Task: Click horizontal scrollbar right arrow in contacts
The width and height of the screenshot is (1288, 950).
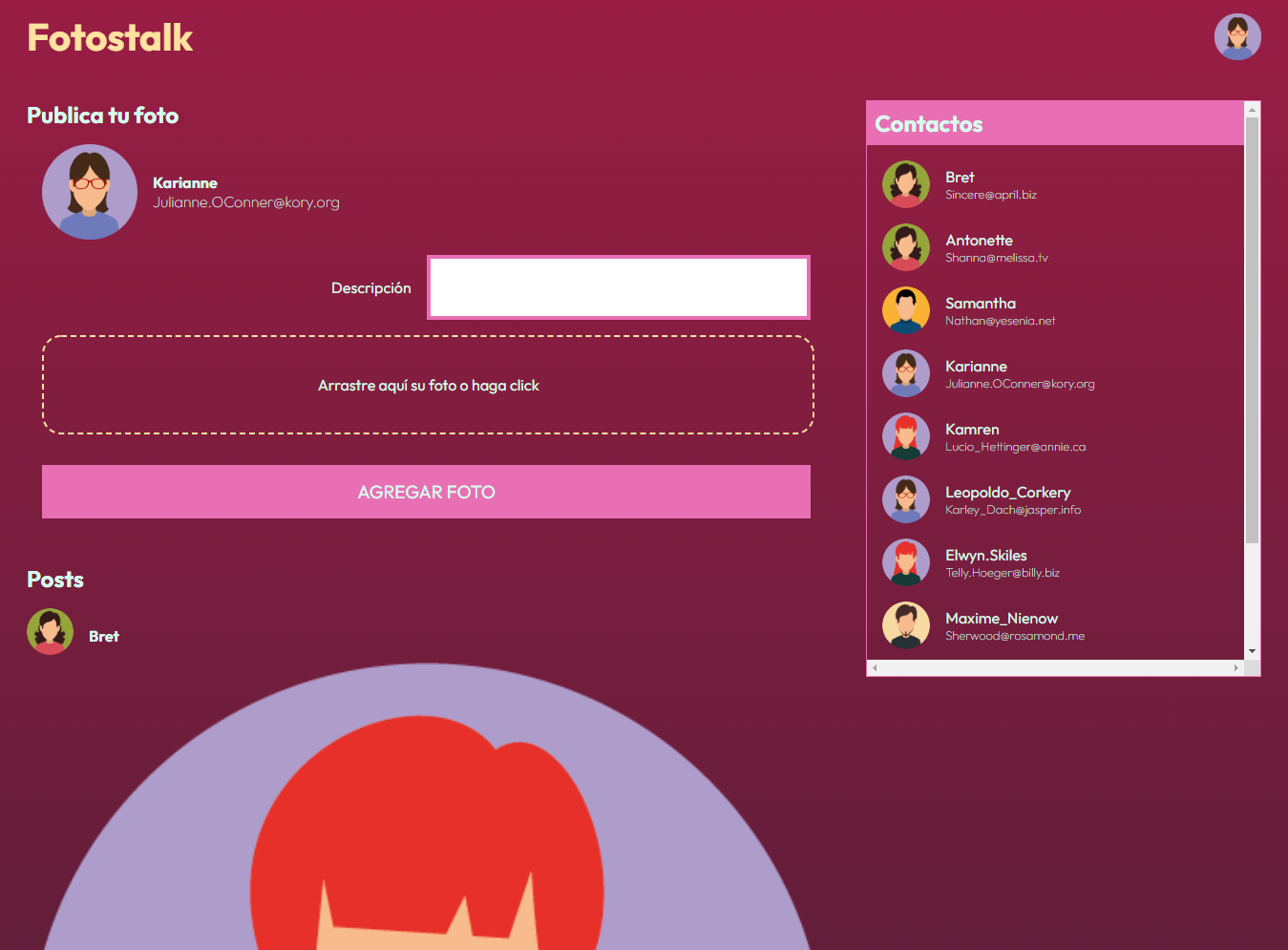Action: 1235,667
